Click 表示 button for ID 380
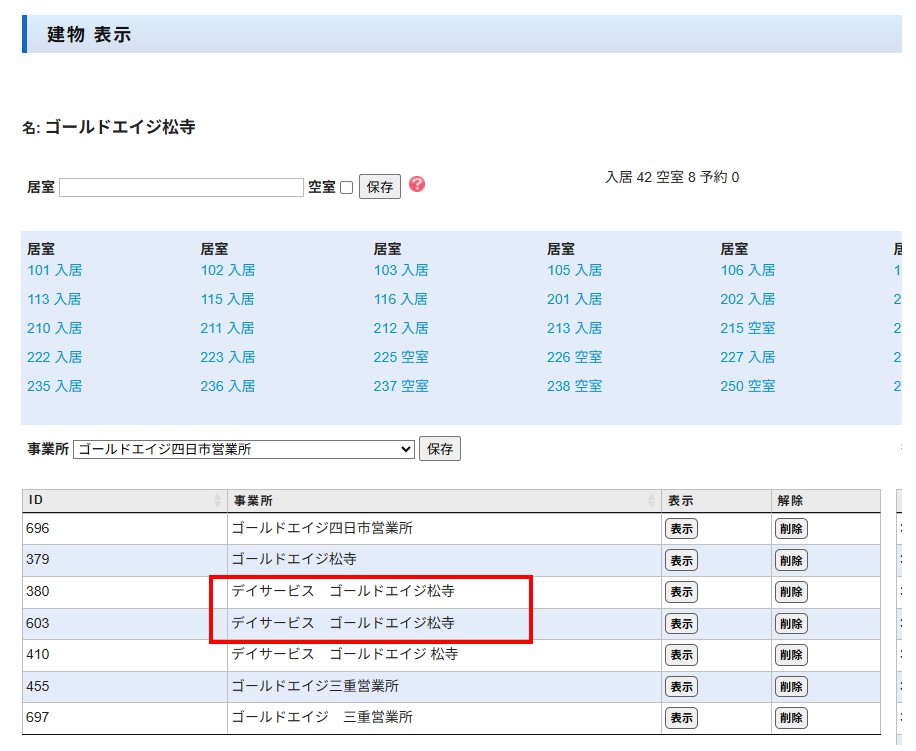916x751 pixels. coord(681,592)
